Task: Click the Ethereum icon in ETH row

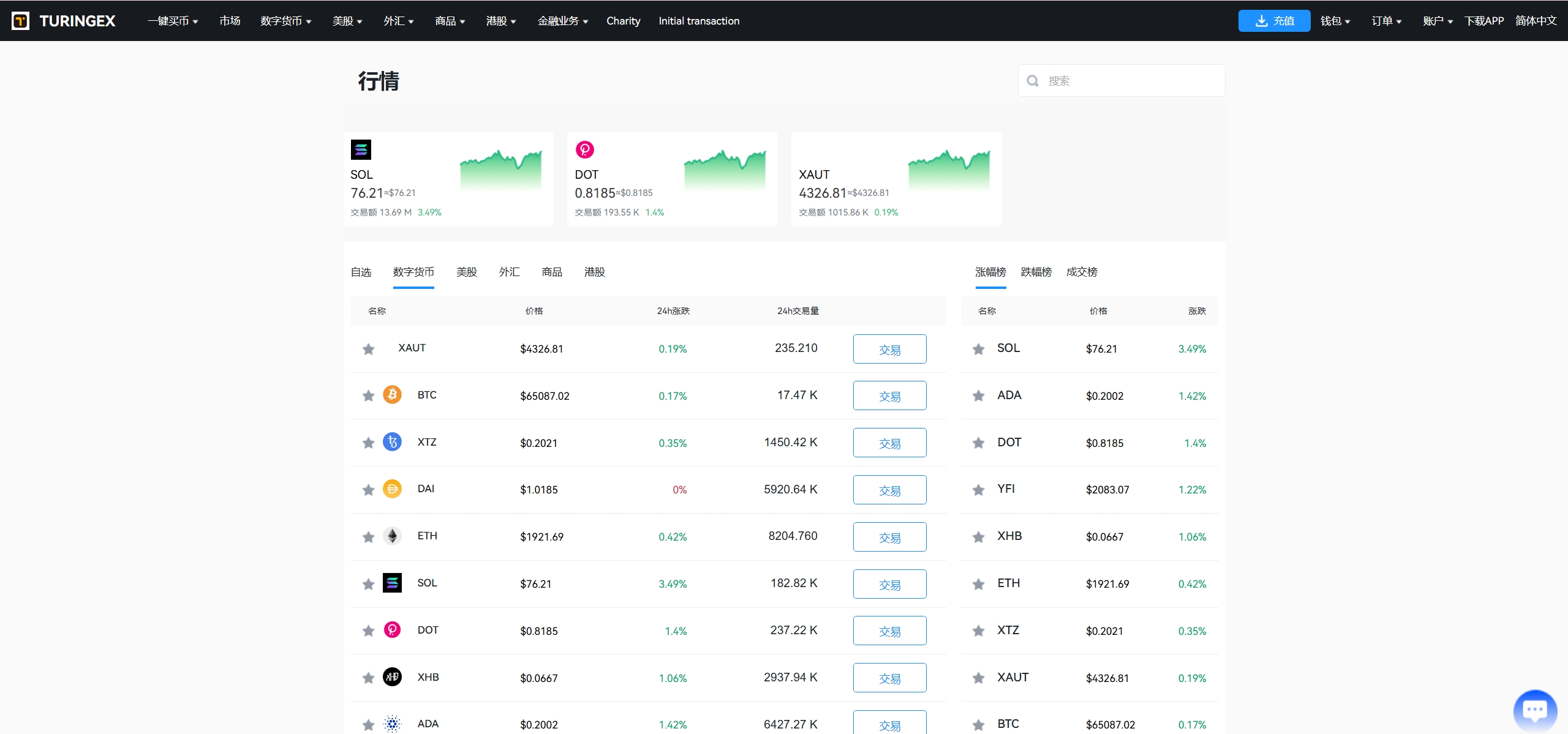Action: pyautogui.click(x=392, y=536)
